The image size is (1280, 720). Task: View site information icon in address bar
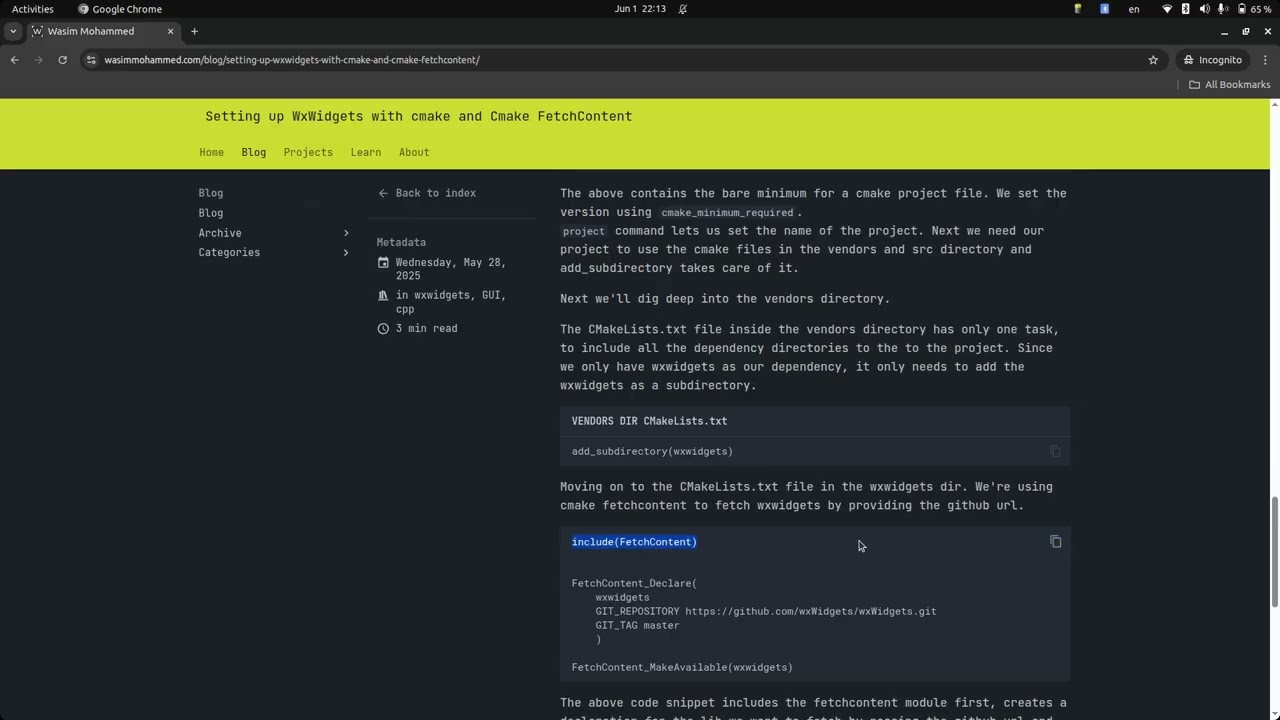[x=92, y=60]
